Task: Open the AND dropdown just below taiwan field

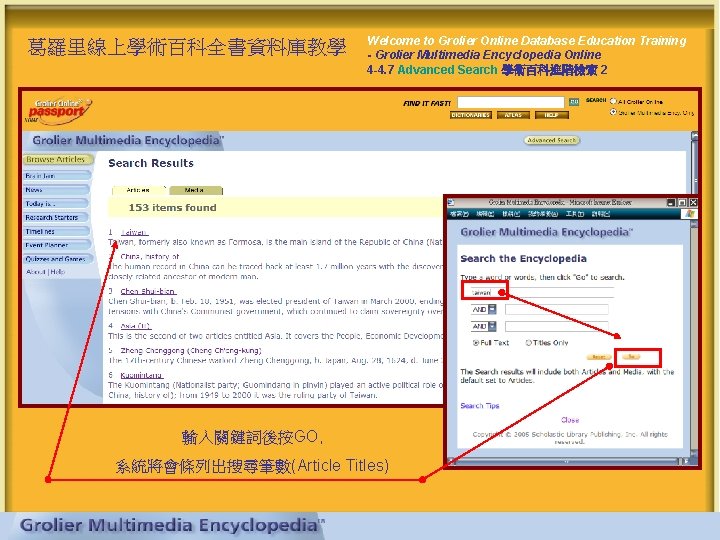Action: click(484, 309)
